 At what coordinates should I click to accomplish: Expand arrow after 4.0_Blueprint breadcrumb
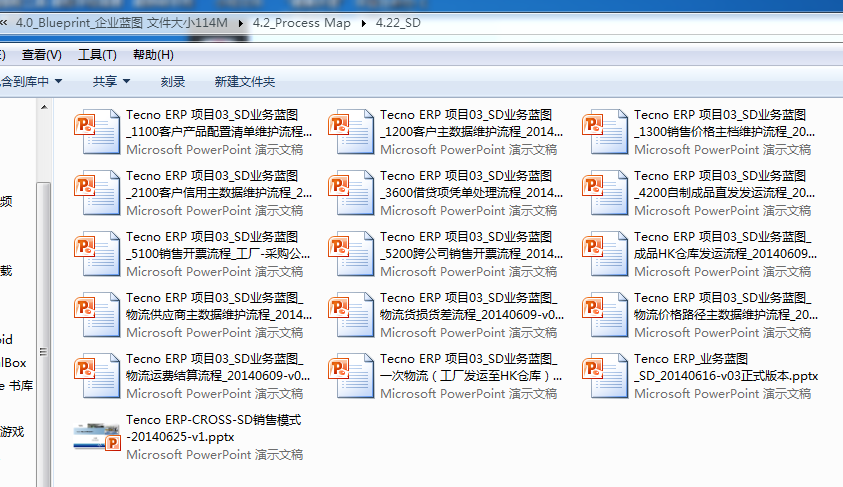(240, 24)
